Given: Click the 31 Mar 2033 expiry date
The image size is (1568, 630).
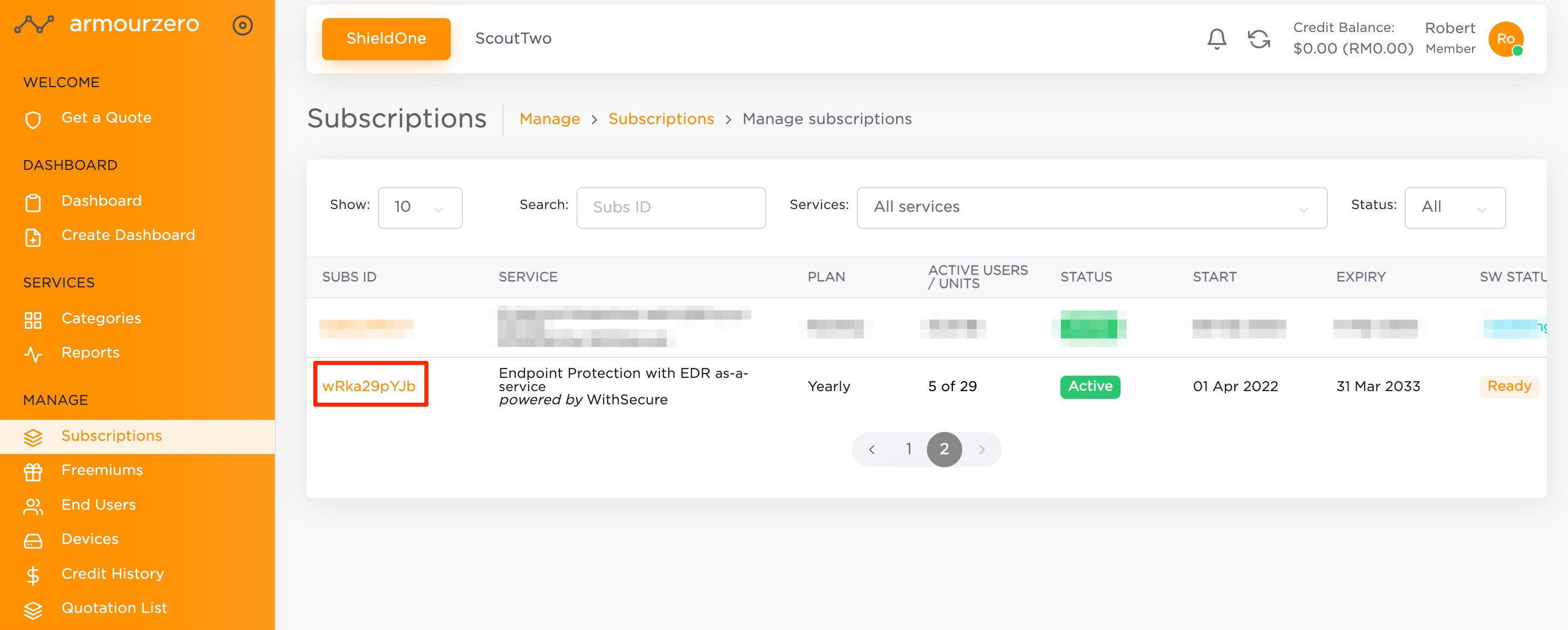Looking at the screenshot, I should [x=1378, y=387].
